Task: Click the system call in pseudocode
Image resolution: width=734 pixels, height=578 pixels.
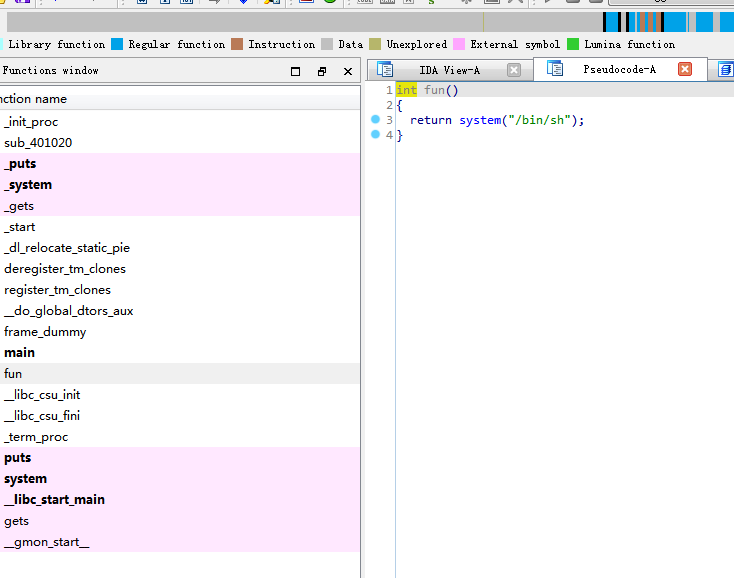Action: click(480, 120)
